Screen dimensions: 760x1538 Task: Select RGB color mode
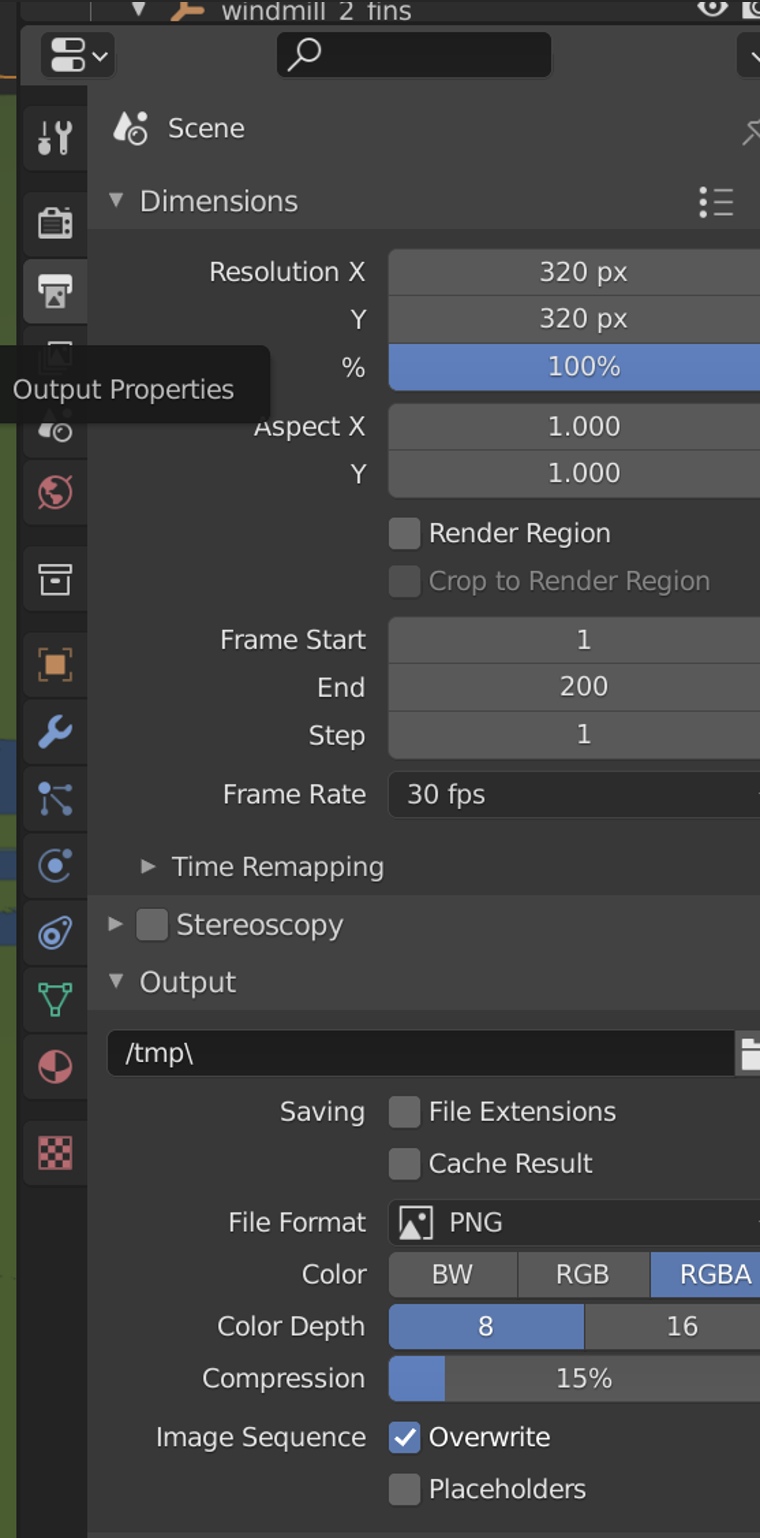coord(583,1274)
